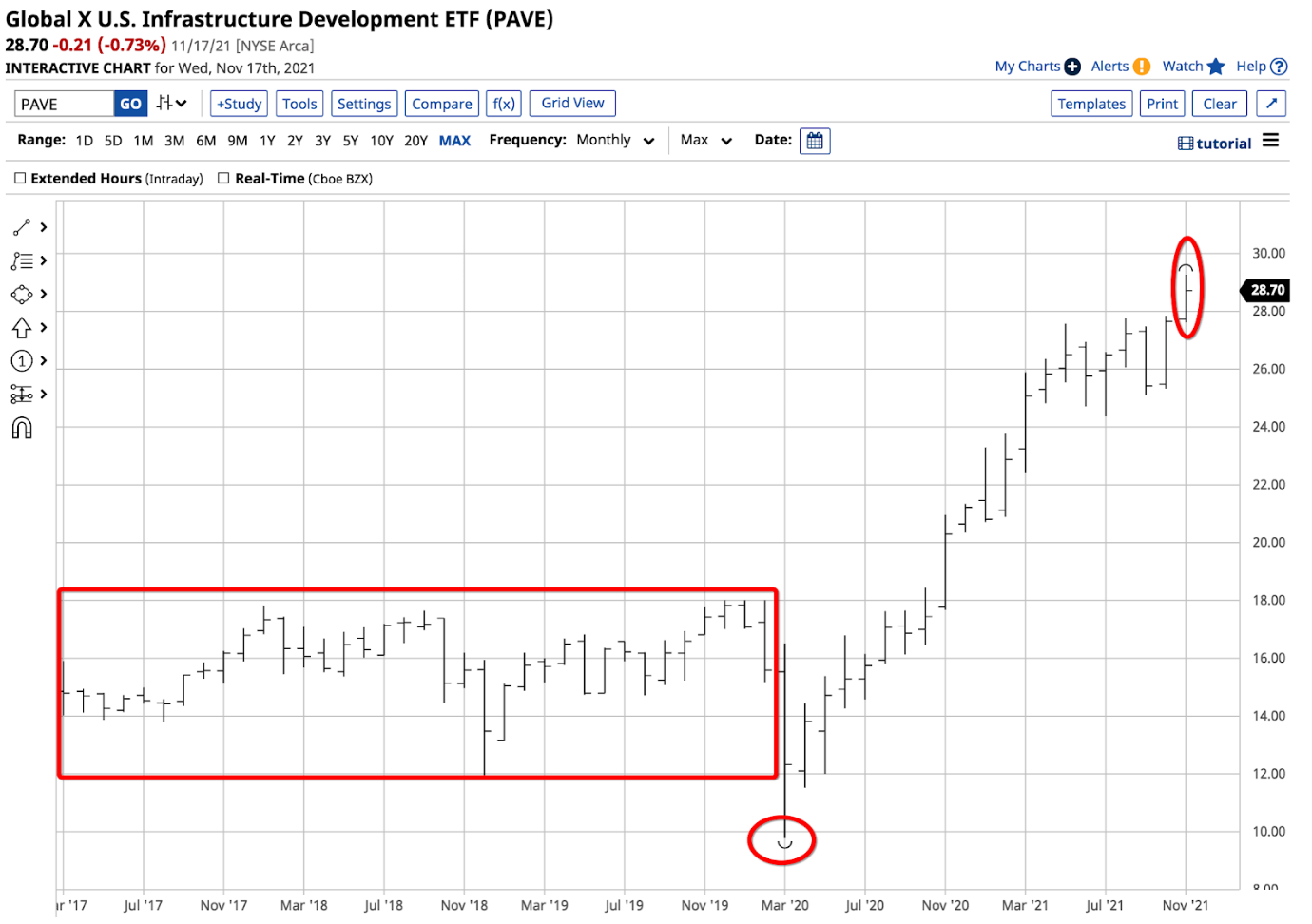The height and width of the screenshot is (924, 1312).
Task: Click the GO button
Action: pos(130,104)
